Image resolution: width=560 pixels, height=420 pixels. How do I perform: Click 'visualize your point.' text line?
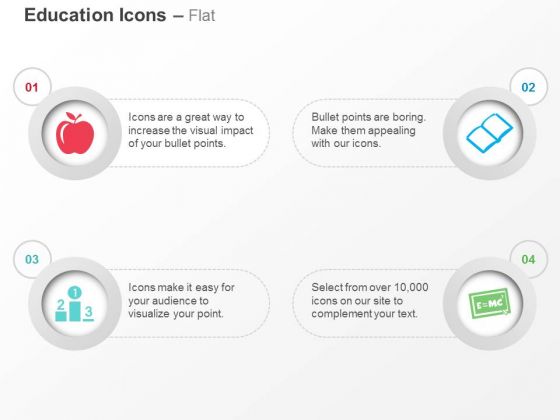click(176, 314)
